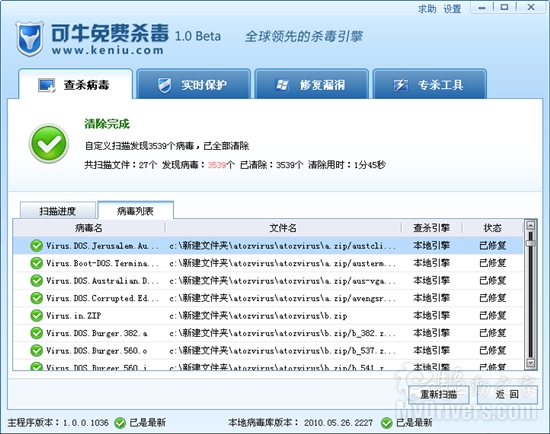Open the 修复漏洞 tab

coord(311,84)
